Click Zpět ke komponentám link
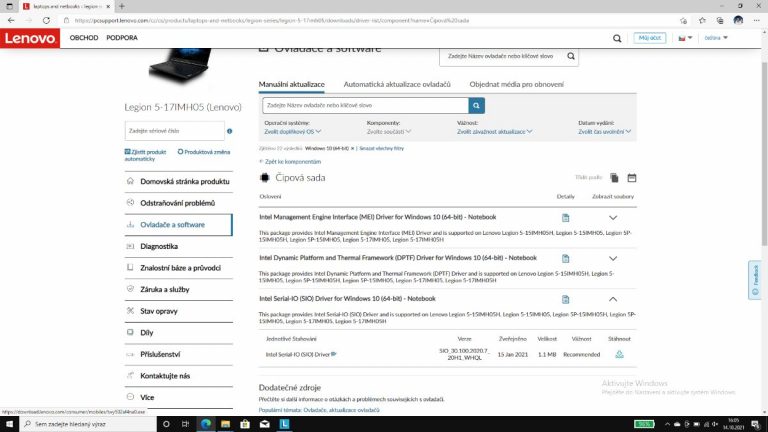The width and height of the screenshot is (768, 432). [x=291, y=161]
